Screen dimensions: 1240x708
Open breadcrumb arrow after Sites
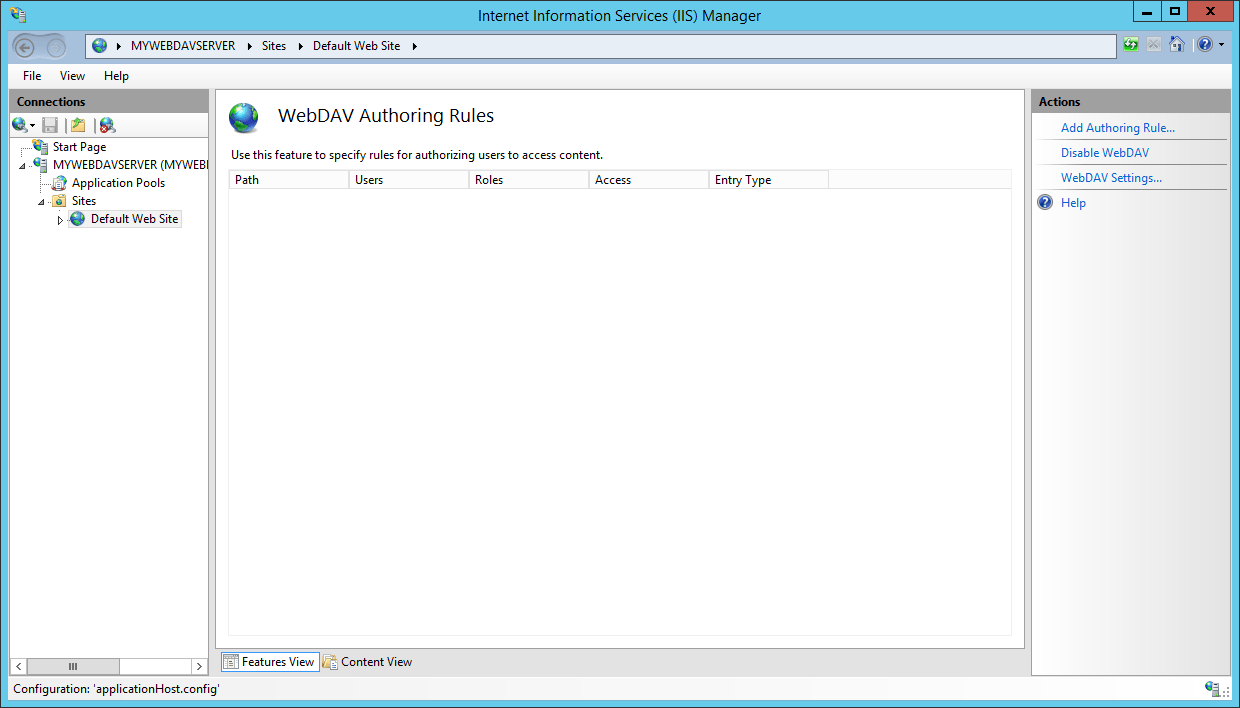[300, 46]
